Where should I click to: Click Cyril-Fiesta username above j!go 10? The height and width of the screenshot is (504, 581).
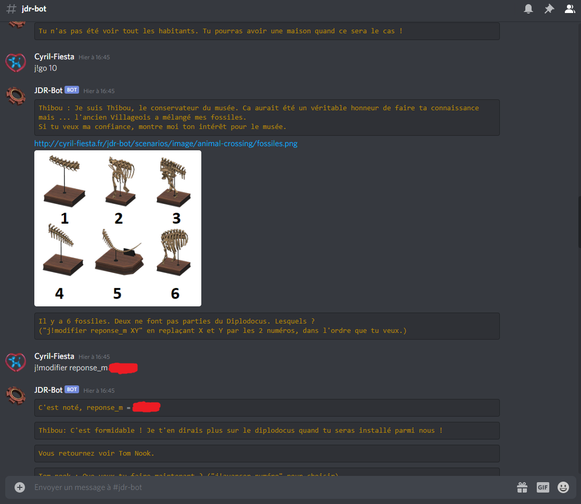click(54, 57)
